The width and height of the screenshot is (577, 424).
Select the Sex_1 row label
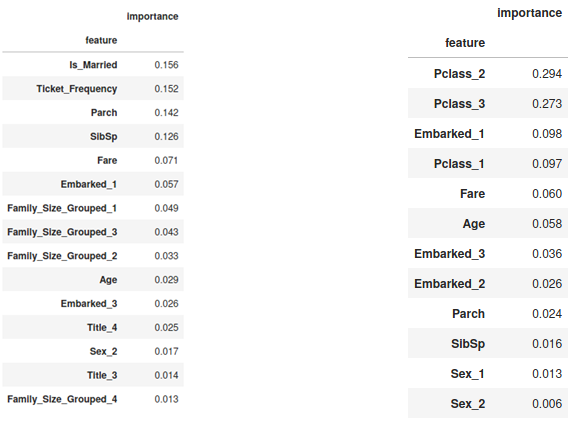coord(467,374)
